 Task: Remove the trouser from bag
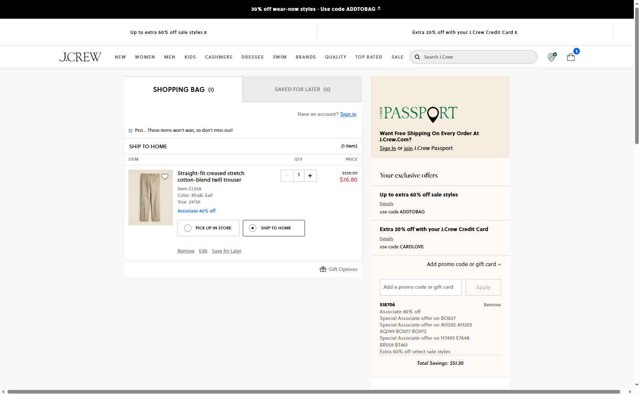pos(186,251)
